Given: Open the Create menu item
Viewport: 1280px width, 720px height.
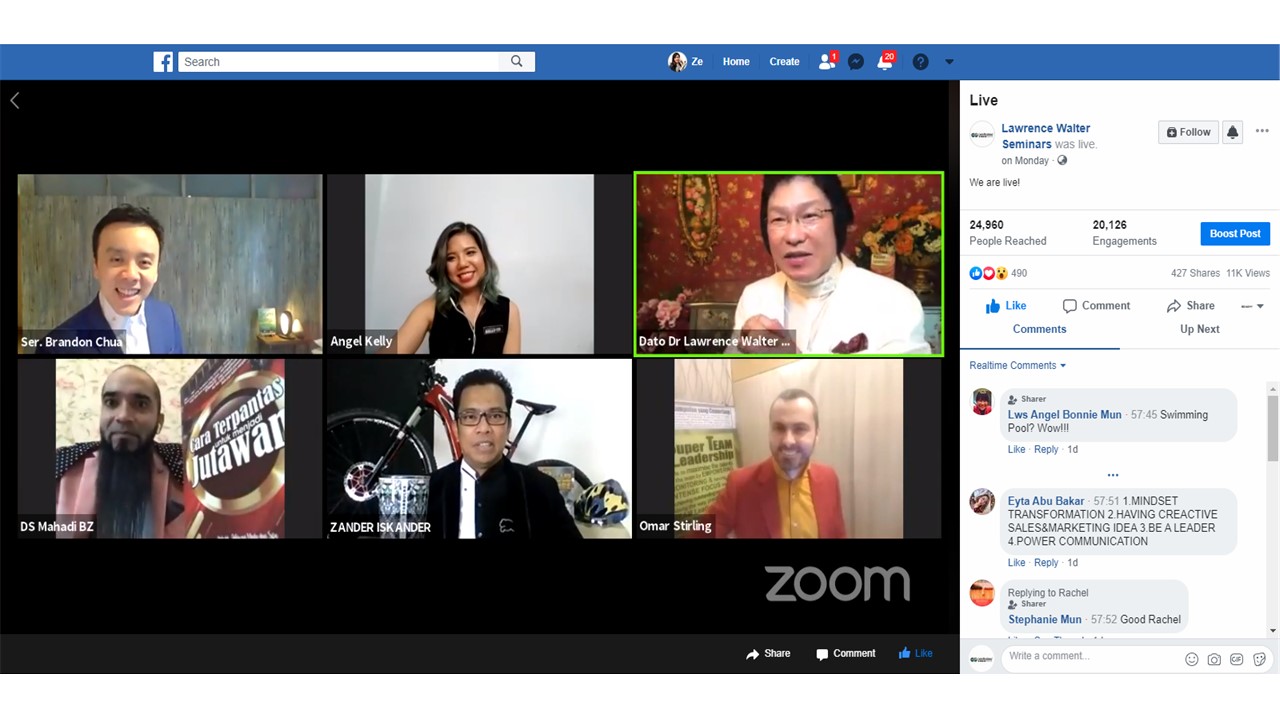Looking at the screenshot, I should (784, 62).
